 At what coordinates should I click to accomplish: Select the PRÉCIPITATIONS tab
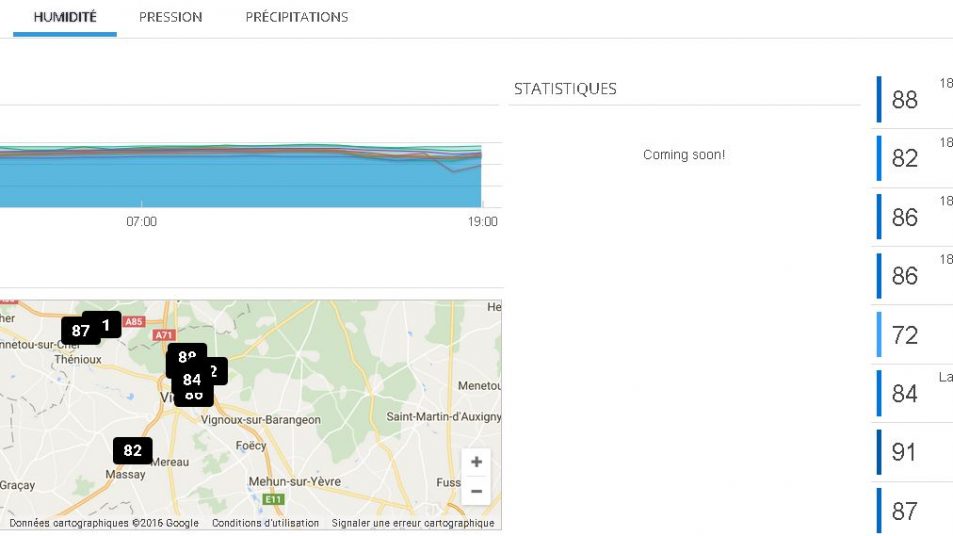click(297, 17)
